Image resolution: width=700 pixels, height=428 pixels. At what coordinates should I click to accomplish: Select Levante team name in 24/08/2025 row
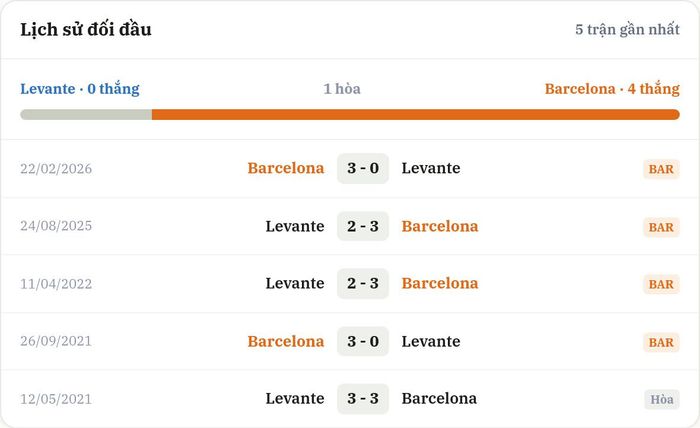click(x=295, y=226)
